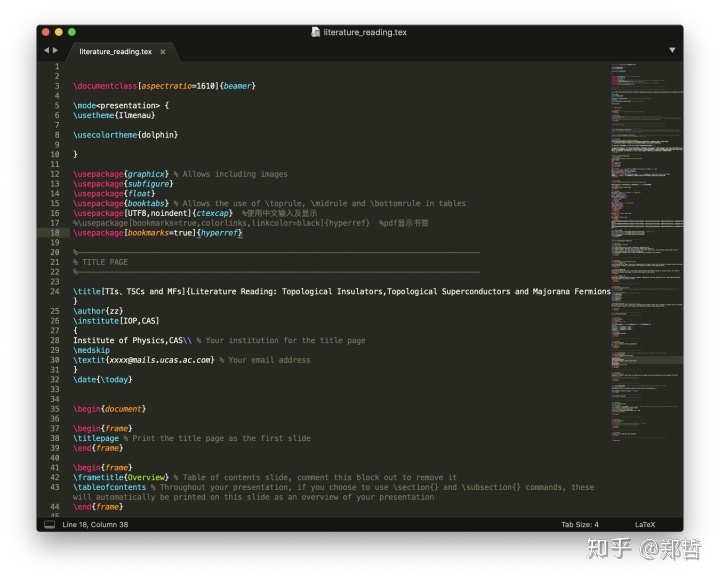Open the tab list dropdown arrow
Screen dimensions: 720x580
[x=672, y=50]
